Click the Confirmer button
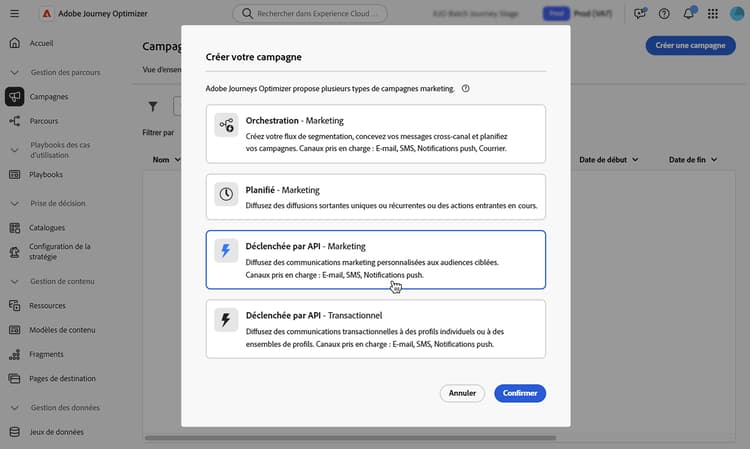 (x=520, y=393)
